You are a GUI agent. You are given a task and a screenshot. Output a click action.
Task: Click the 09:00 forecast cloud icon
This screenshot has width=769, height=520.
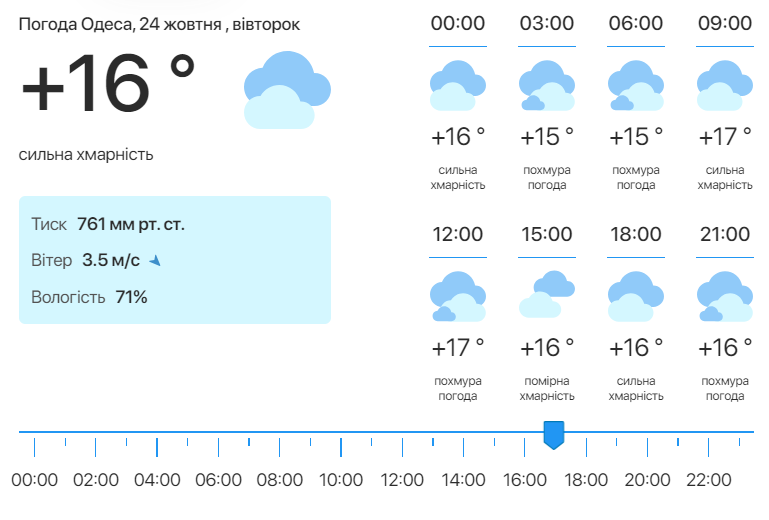[724, 85]
